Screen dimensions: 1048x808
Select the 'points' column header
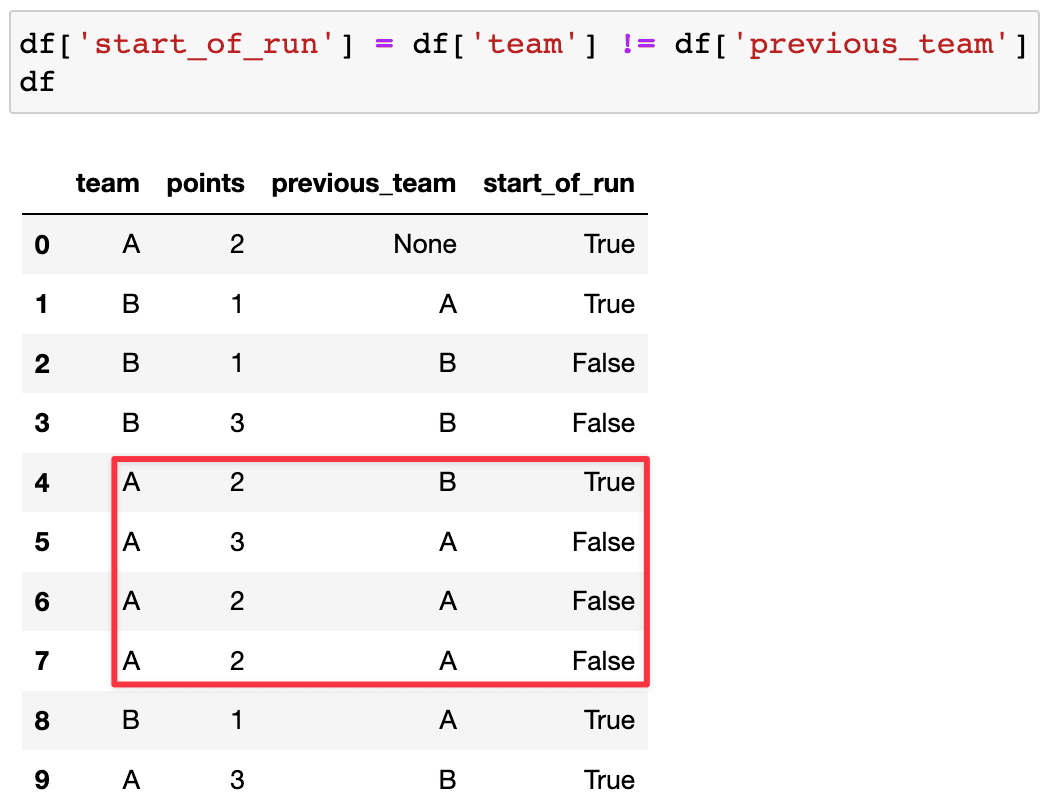[x=205, y=183]
